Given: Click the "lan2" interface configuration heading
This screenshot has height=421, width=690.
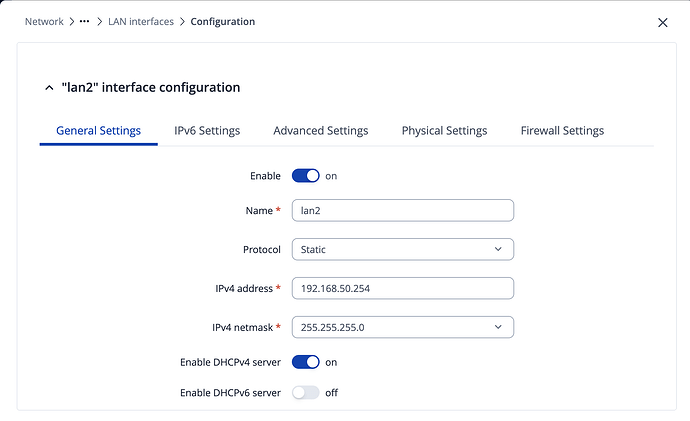Looking at the screenshot, I should [x=150, y=88].
